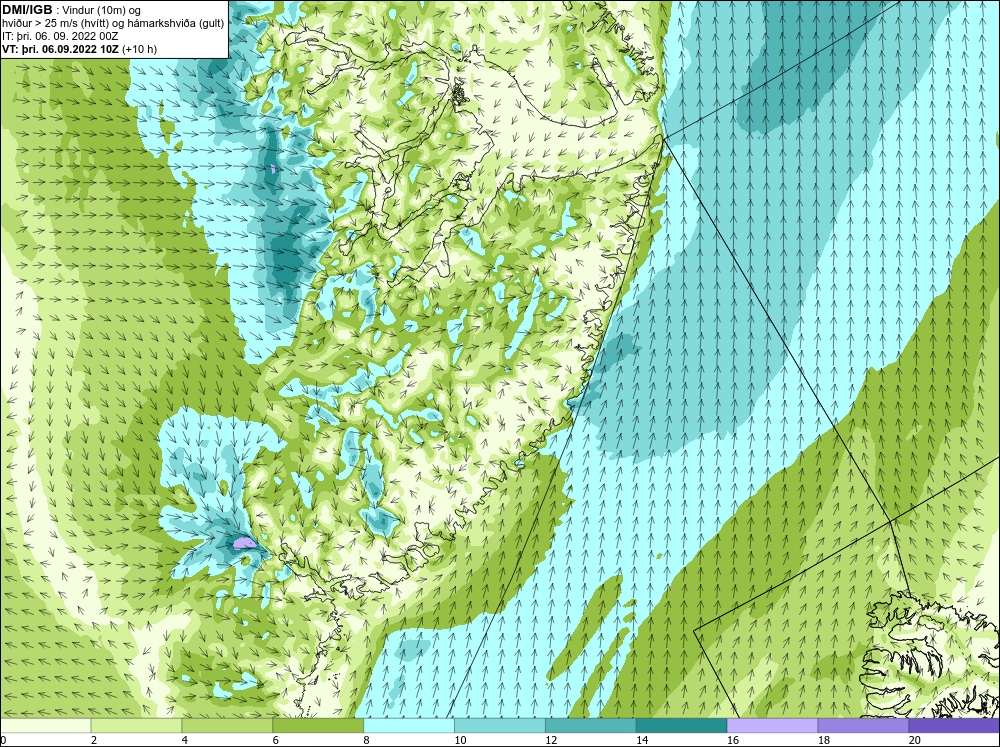
Task: Click the legend scale label 16
Action: [733, 740]
